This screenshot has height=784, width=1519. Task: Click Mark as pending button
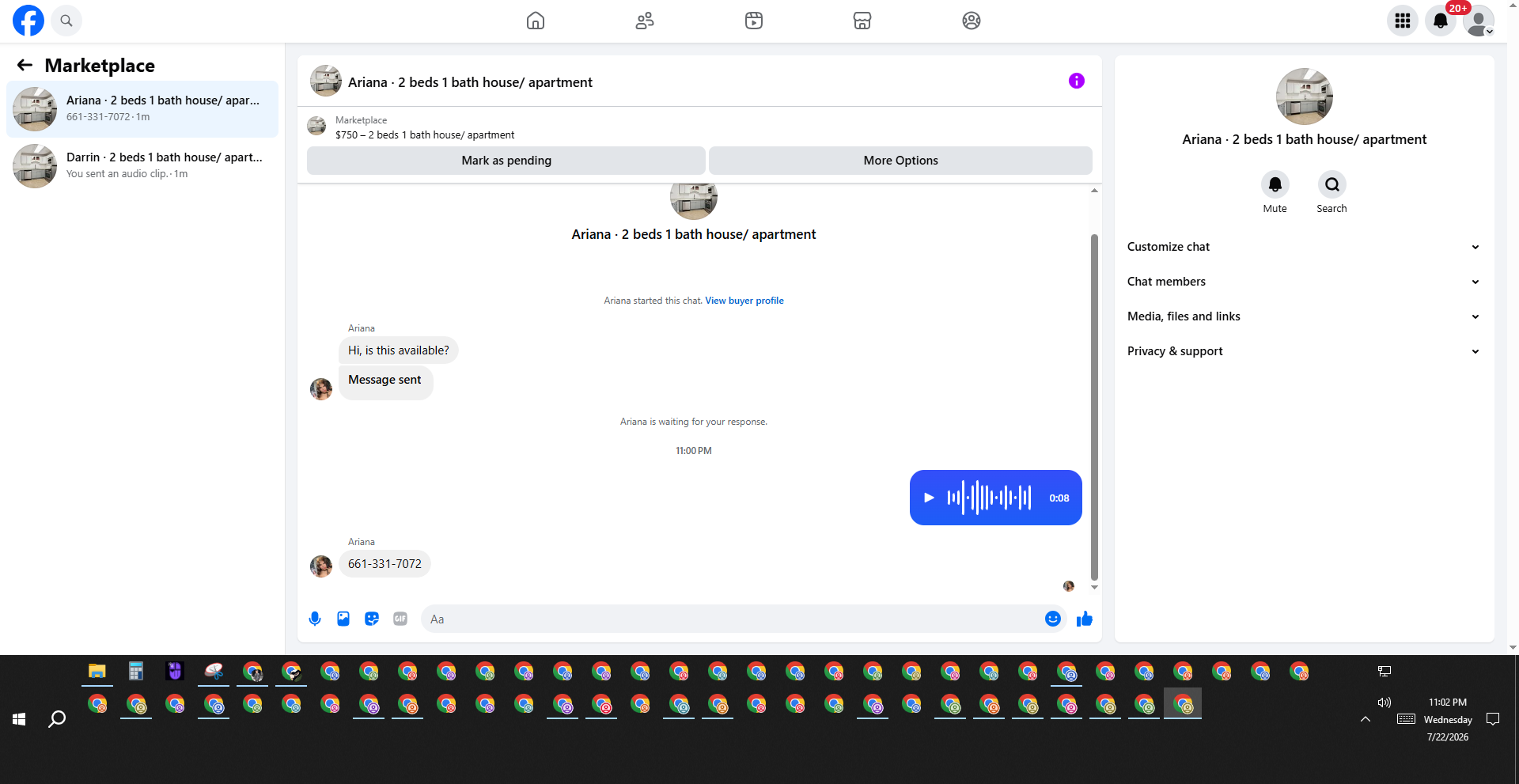coord(506,161)
